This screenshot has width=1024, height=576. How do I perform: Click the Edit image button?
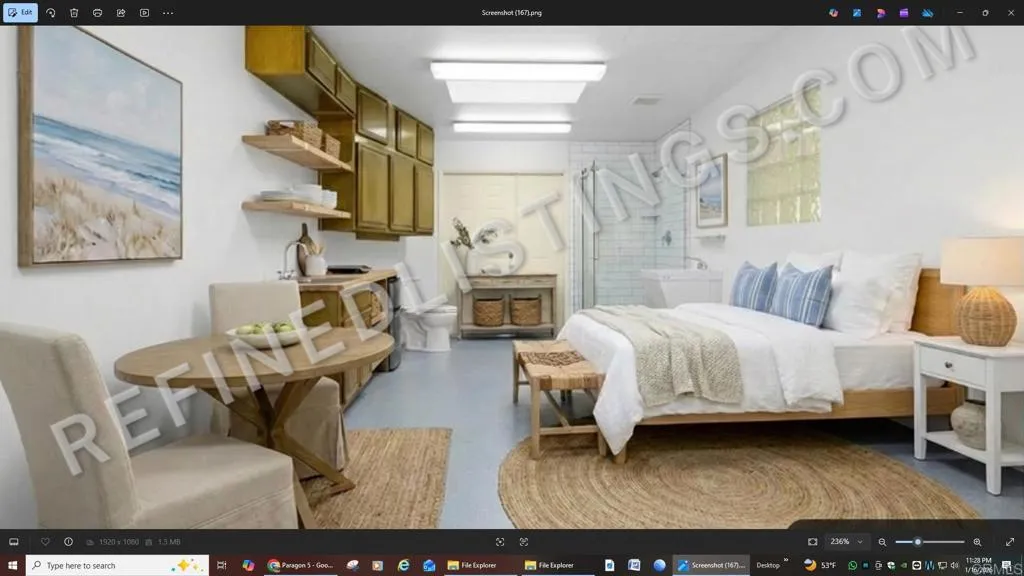(20, 13)
